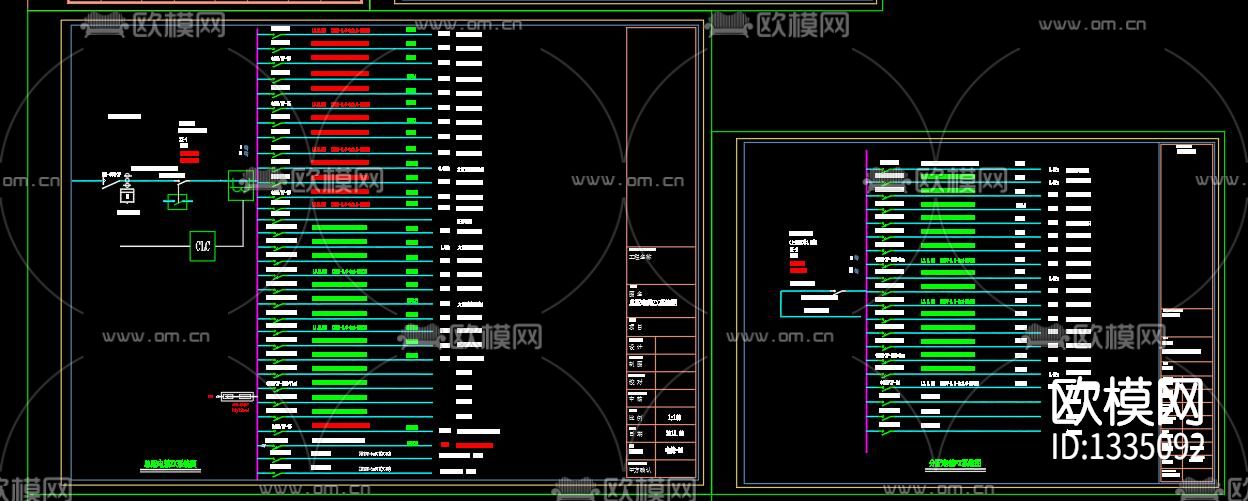Pick the meter box symbol below the isolator
The image size is (1248, 501).
click(127, 196)
